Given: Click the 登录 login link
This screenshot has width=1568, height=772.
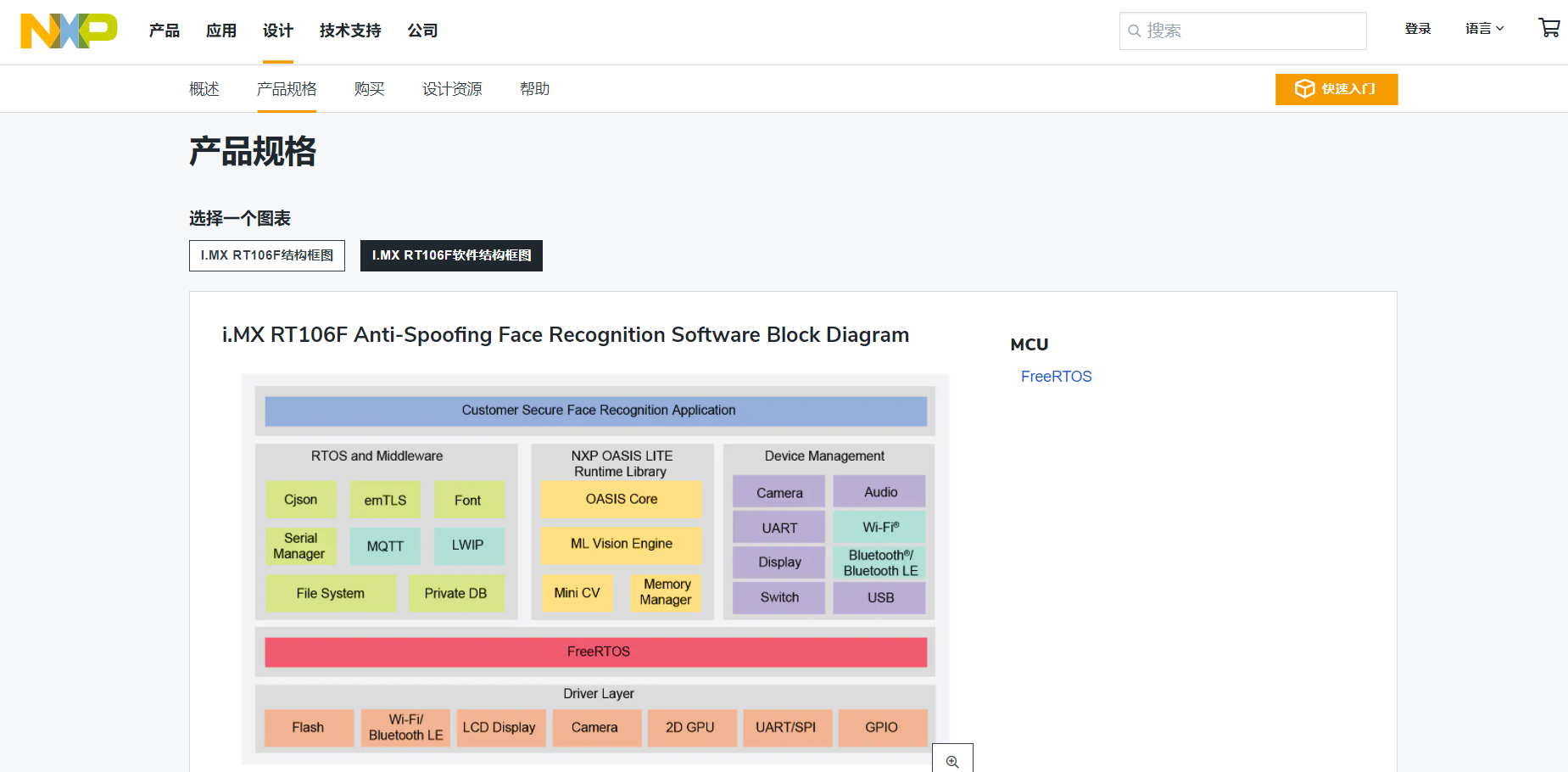Looking at the screenshot, I should pyautogui.click(x=1418, y=29).
